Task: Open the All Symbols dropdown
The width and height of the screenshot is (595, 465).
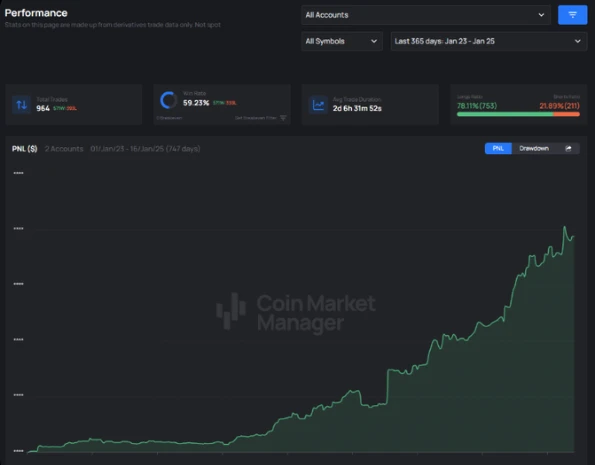Action: click(342, 41)
